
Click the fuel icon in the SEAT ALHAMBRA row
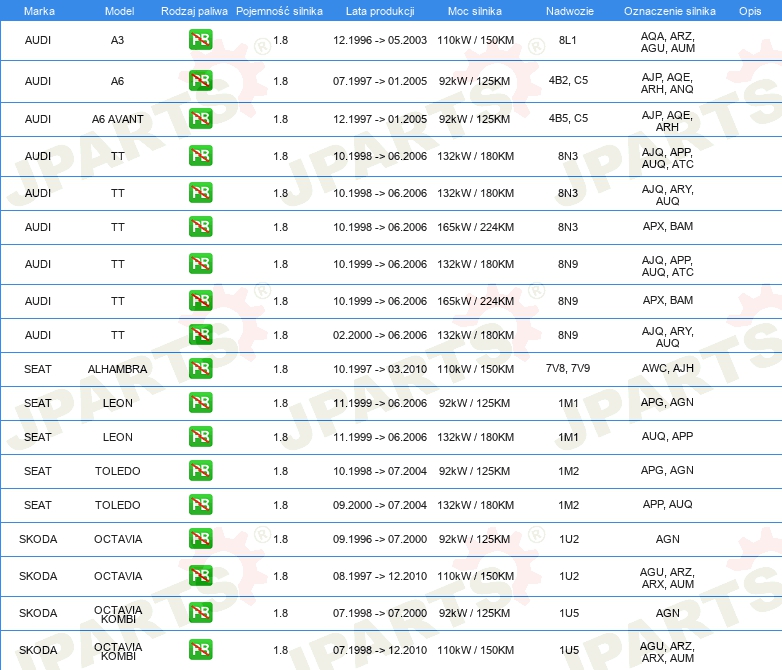pos(200,369)
